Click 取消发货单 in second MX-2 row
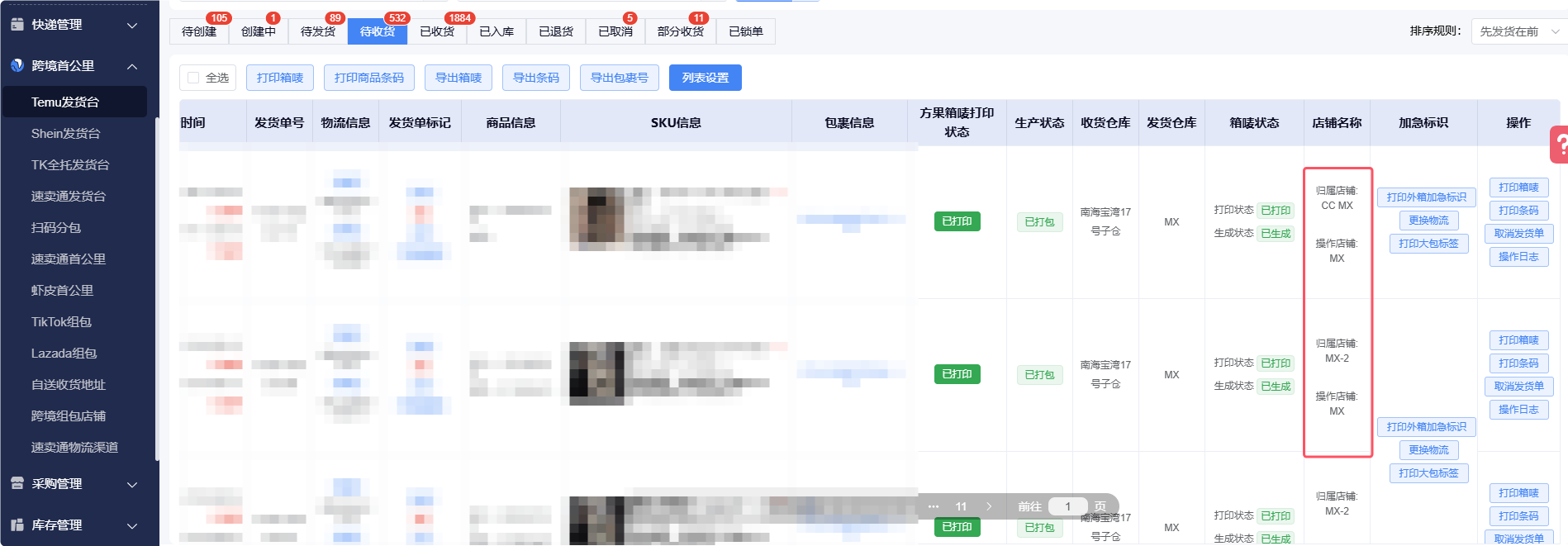The width and height of the screenshot is (1568, 546). (1518, 387)
